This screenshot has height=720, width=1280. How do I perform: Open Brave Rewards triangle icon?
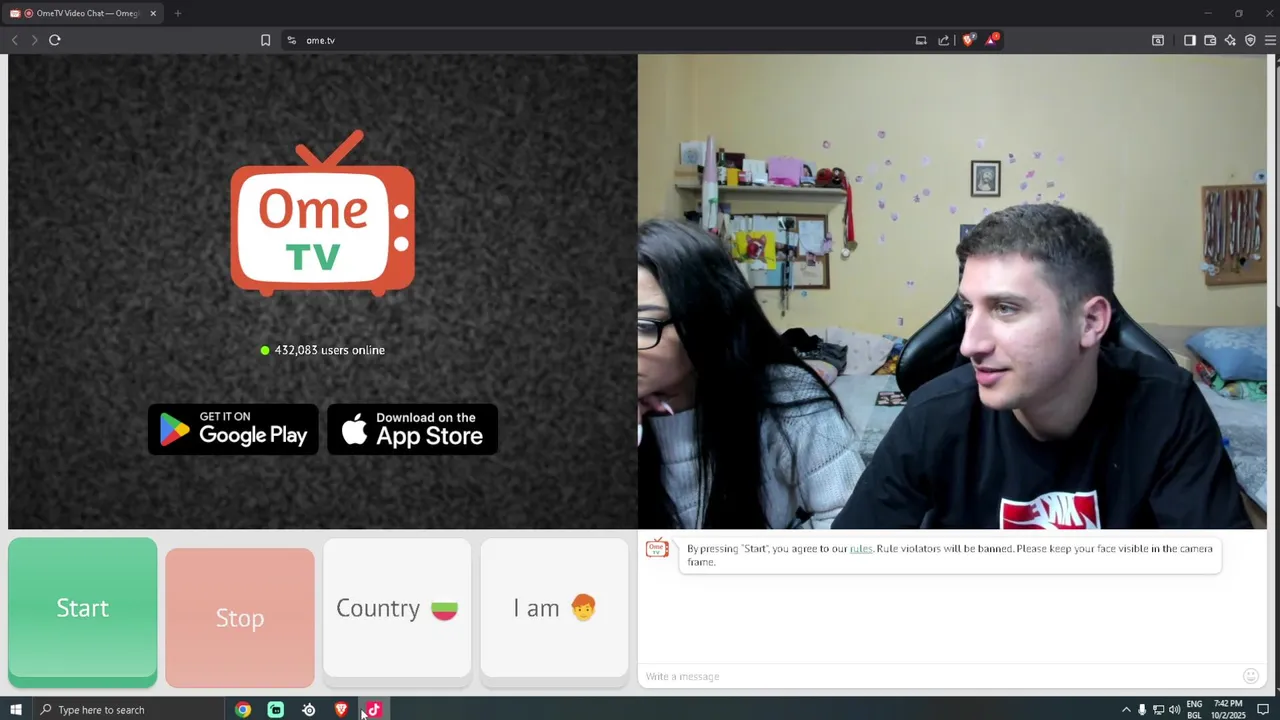click(x=991, y=40)
